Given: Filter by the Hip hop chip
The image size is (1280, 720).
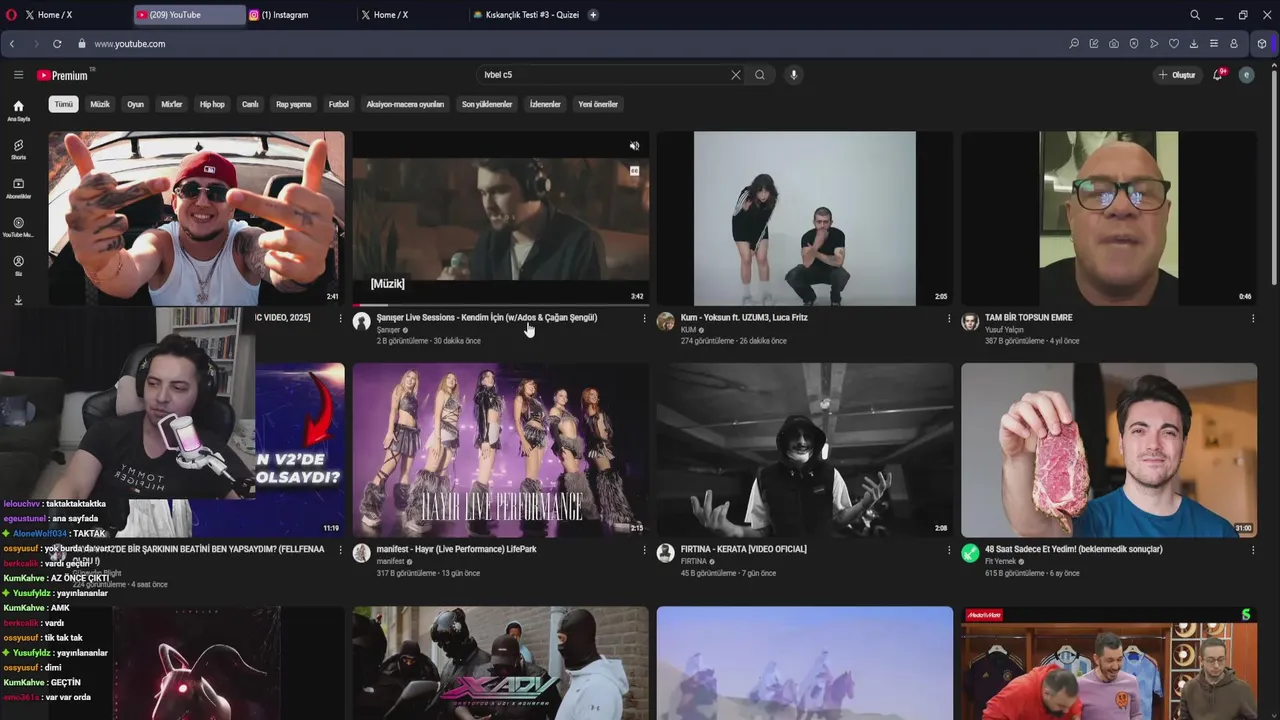Looking at the screenshot, I should [212, 104].
